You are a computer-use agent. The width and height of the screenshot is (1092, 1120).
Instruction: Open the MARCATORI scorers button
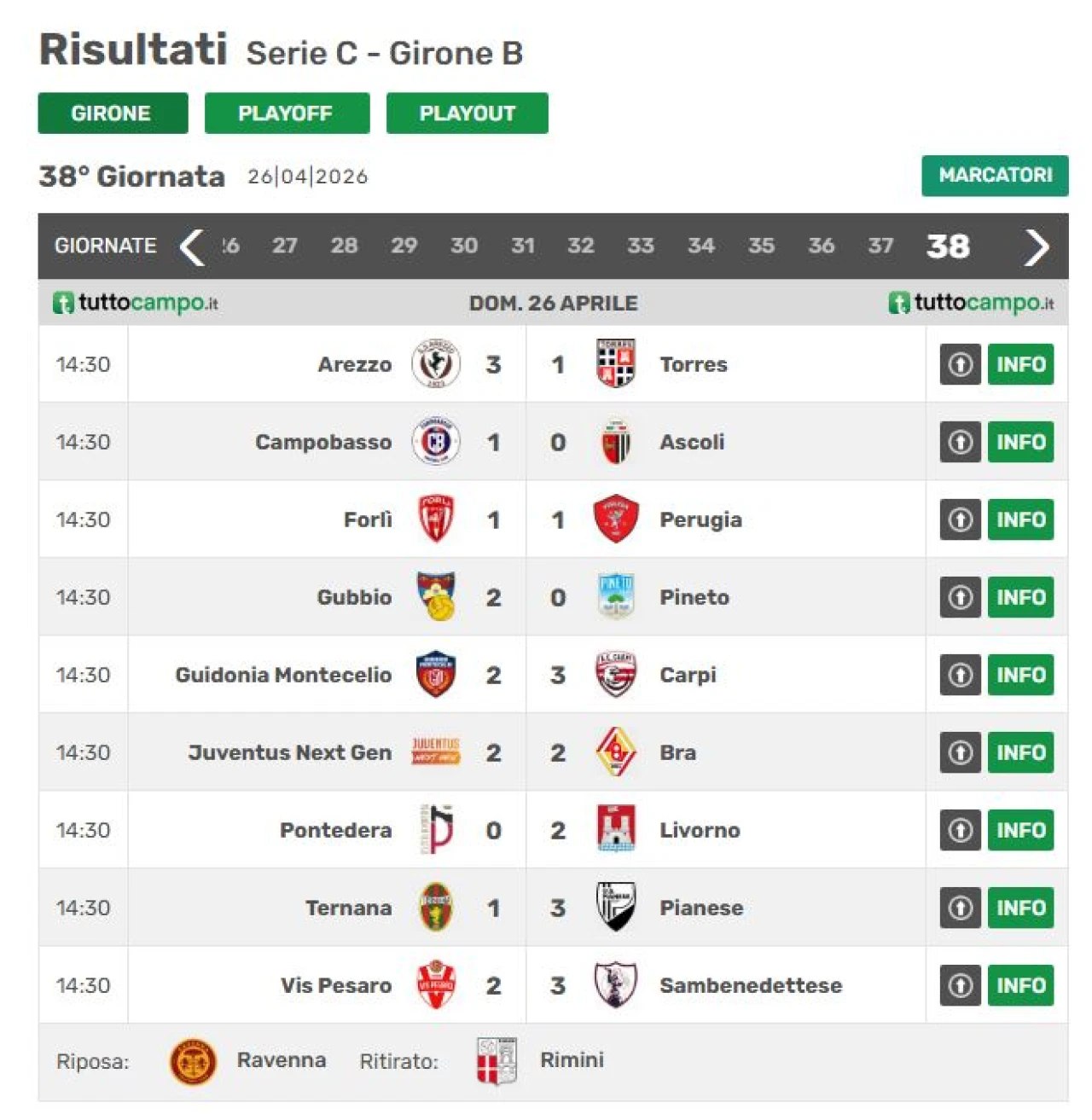coord(994,176)
